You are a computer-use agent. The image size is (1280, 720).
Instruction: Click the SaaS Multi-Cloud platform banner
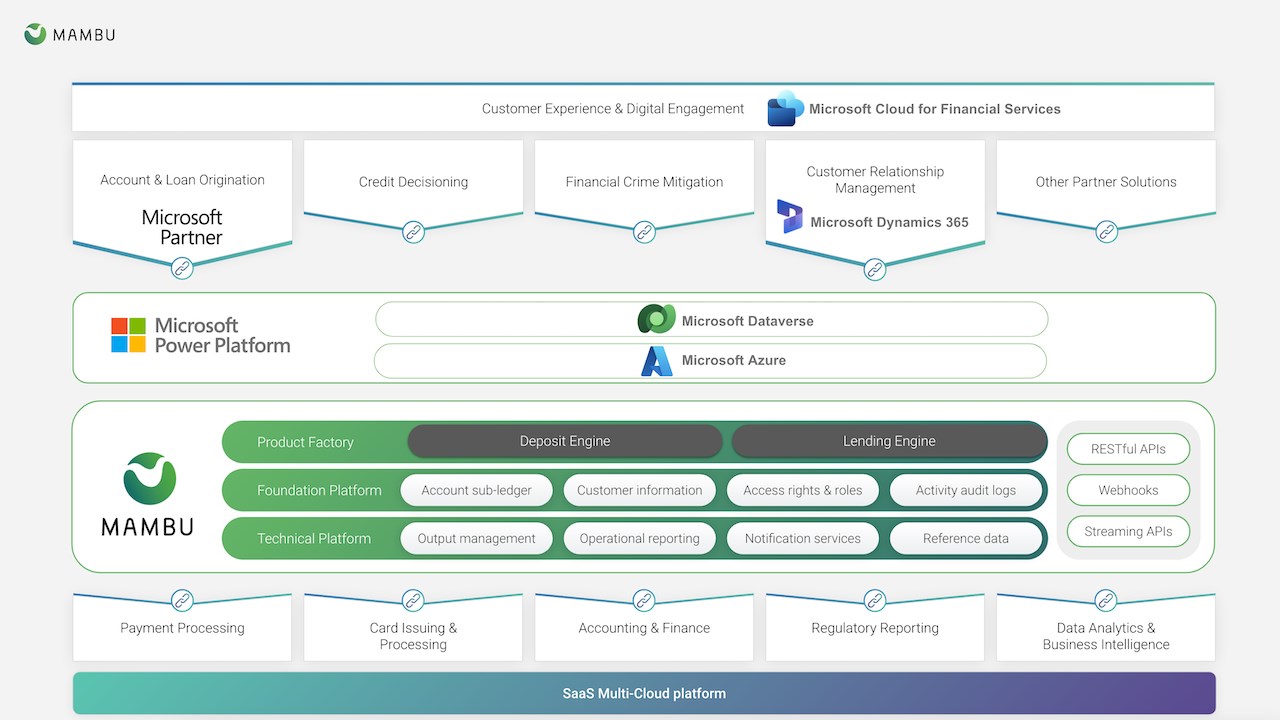click(644, 693)
